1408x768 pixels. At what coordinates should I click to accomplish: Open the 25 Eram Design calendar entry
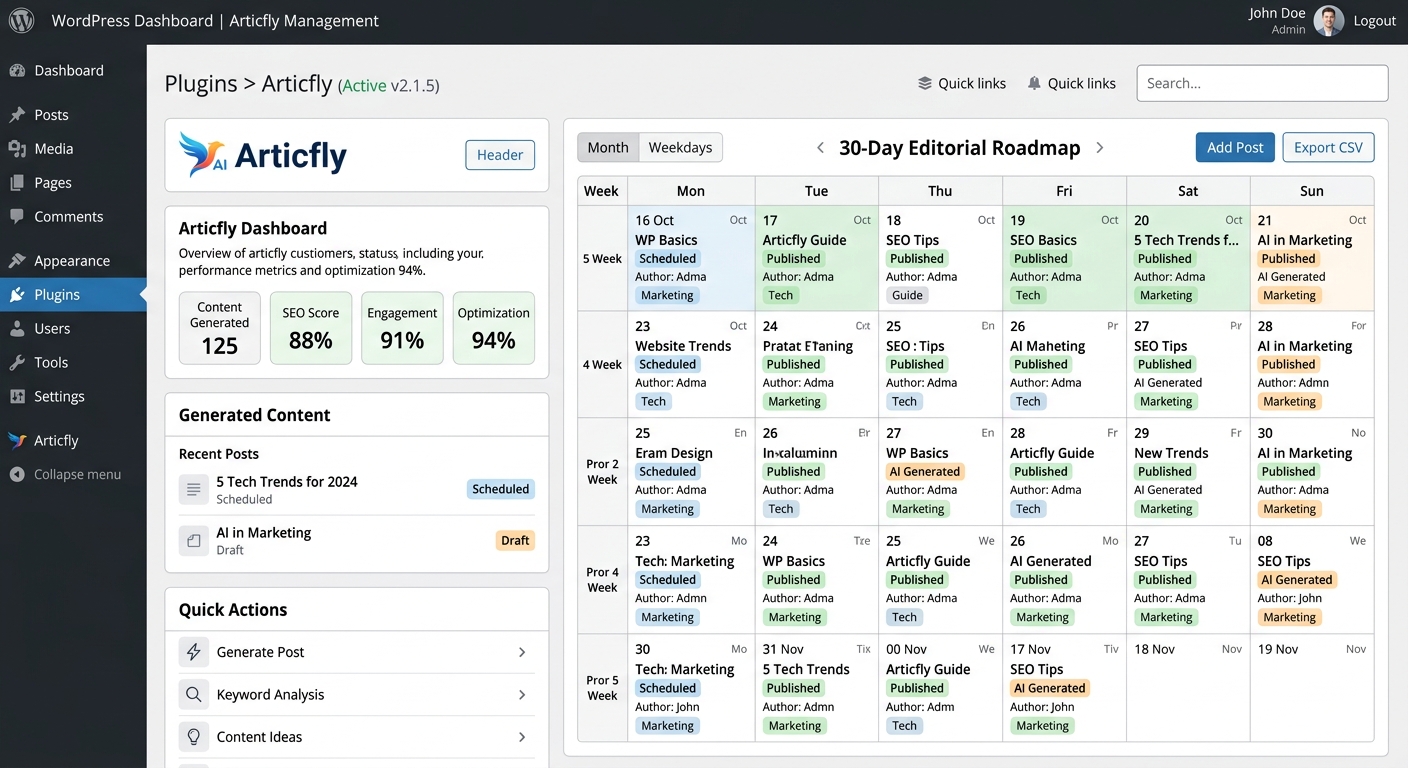pyautogui.click(x=691, y=471)
